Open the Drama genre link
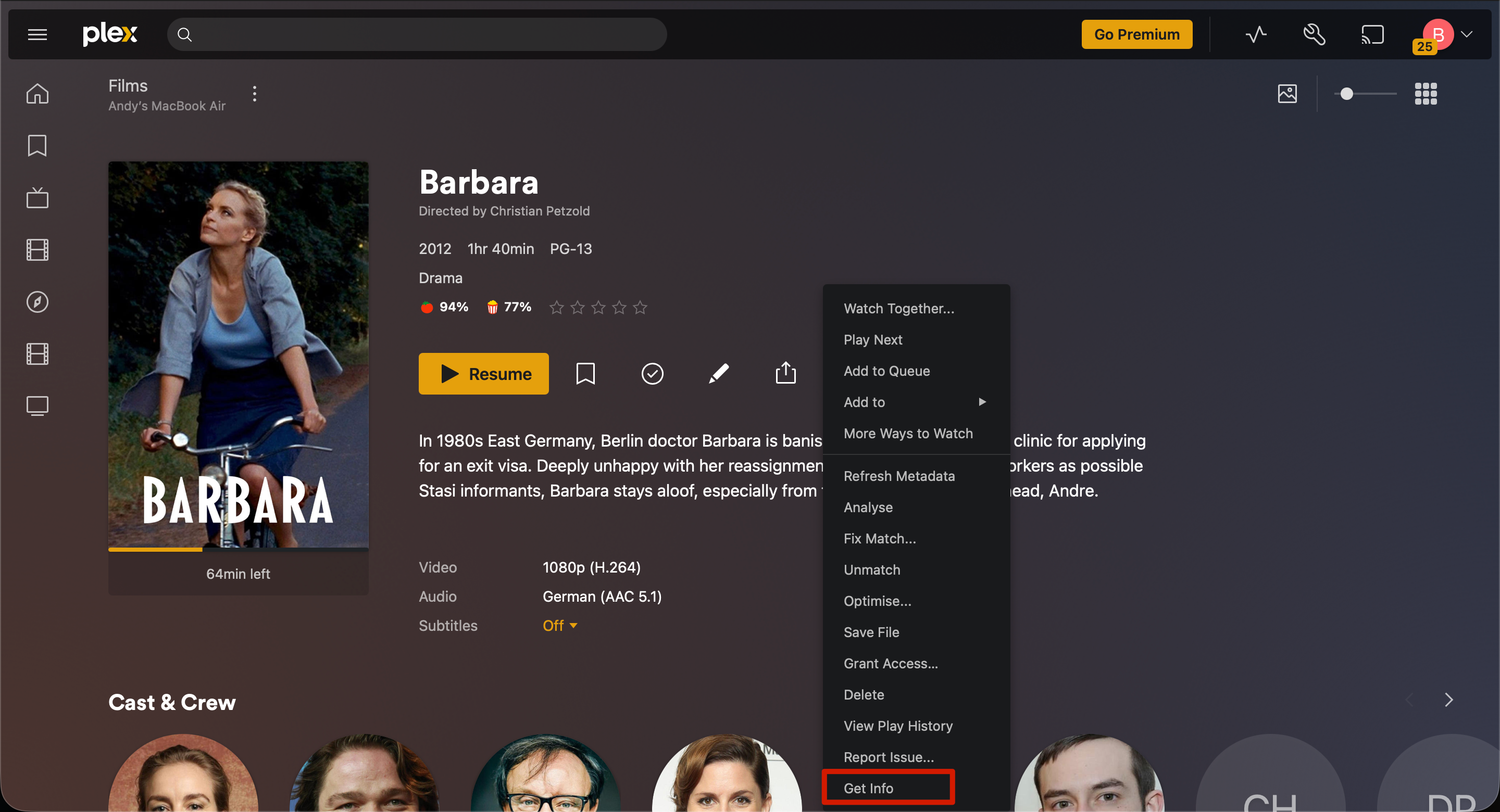The height and width of the screenshot is (812, 1500). coord(440,278)
